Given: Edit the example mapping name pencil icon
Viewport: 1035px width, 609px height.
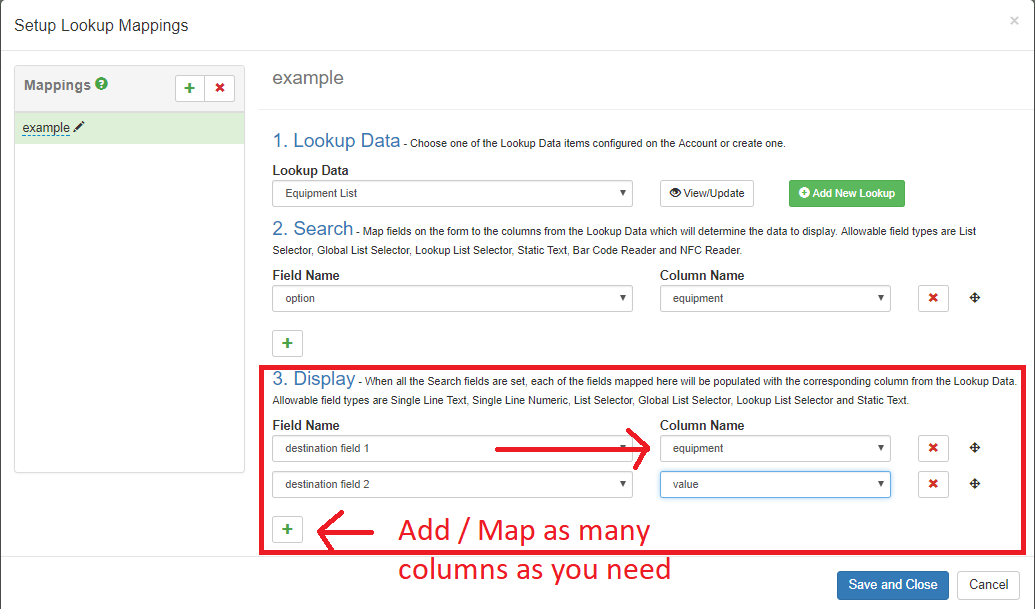Looking at the screenshot, I should 79,127.
